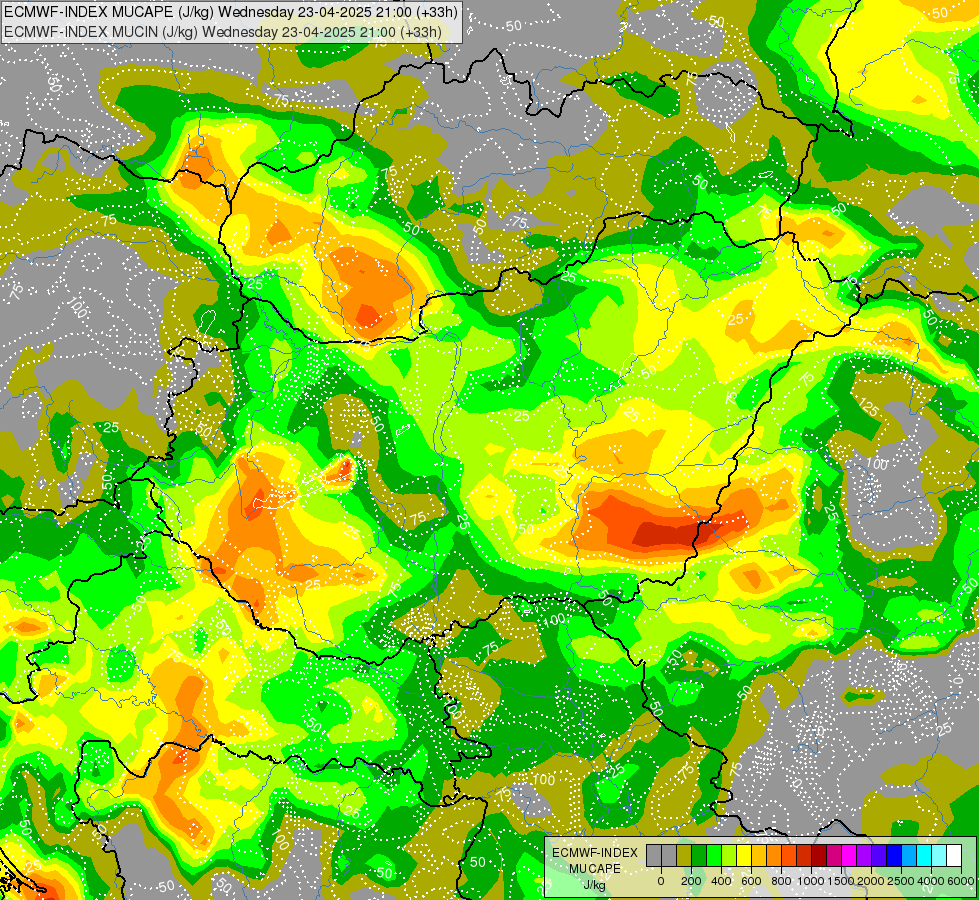This screenshot has width=979, height=900.
Task: Click the 600 tick label in legend
Action: tap(751, 881)
